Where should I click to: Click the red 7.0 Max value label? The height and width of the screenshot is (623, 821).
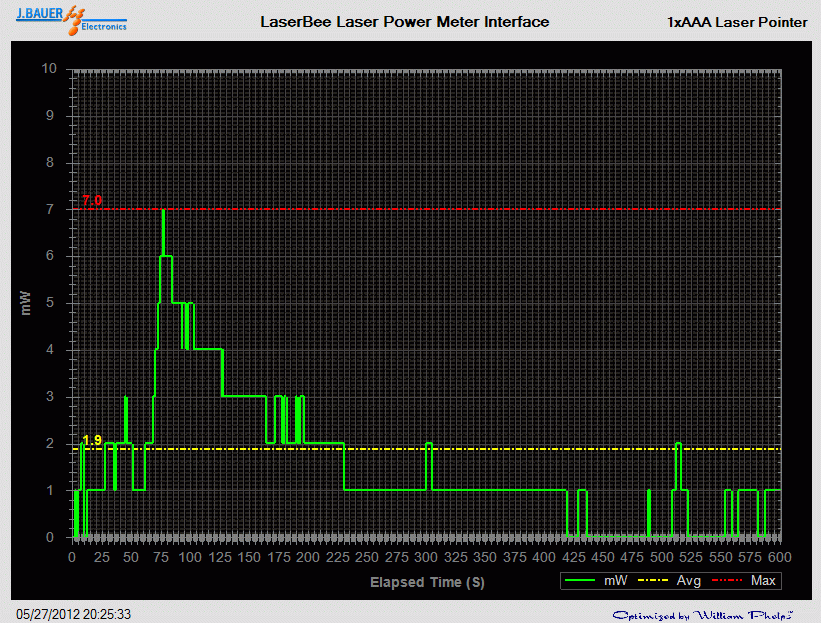91,200
